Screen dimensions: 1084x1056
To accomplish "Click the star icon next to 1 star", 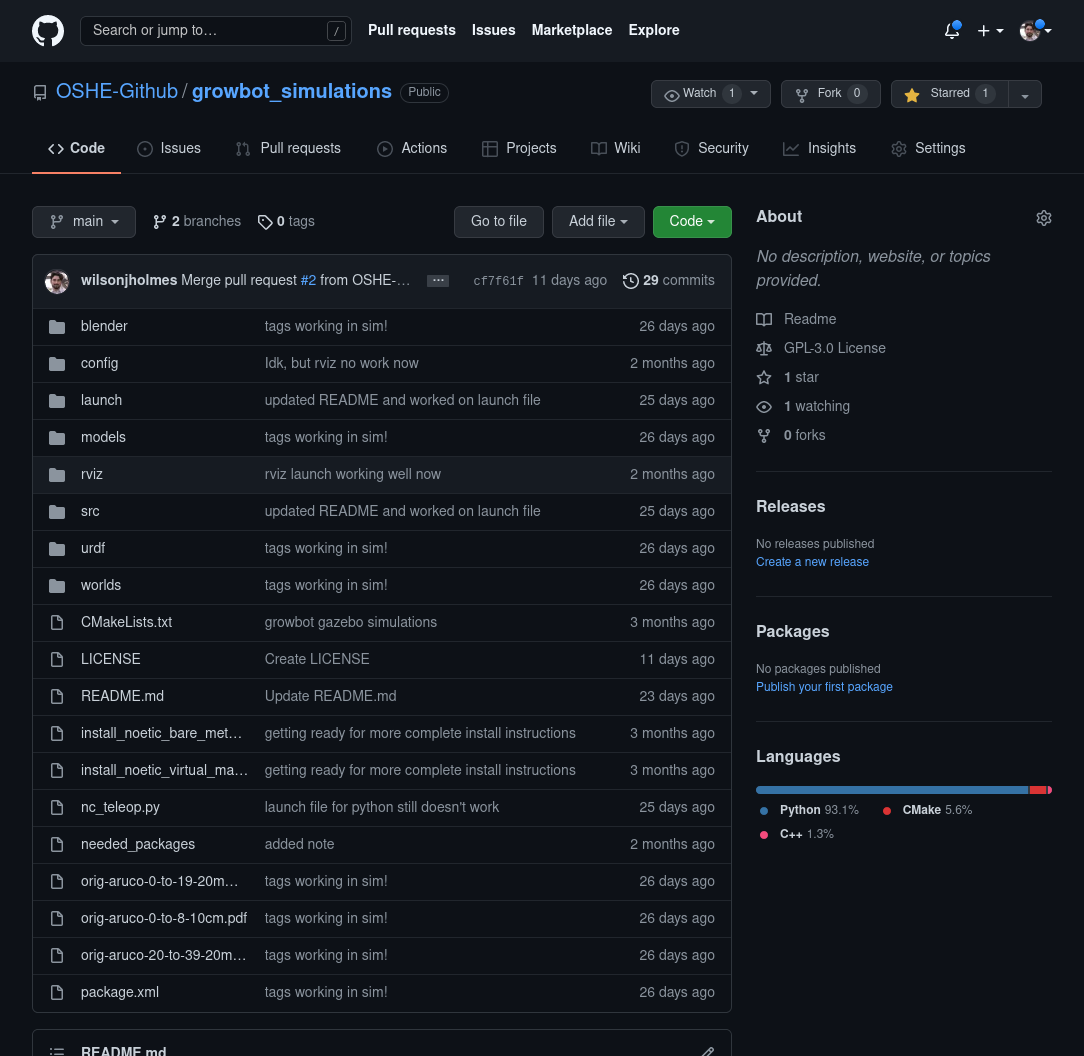I will (763, 378).
